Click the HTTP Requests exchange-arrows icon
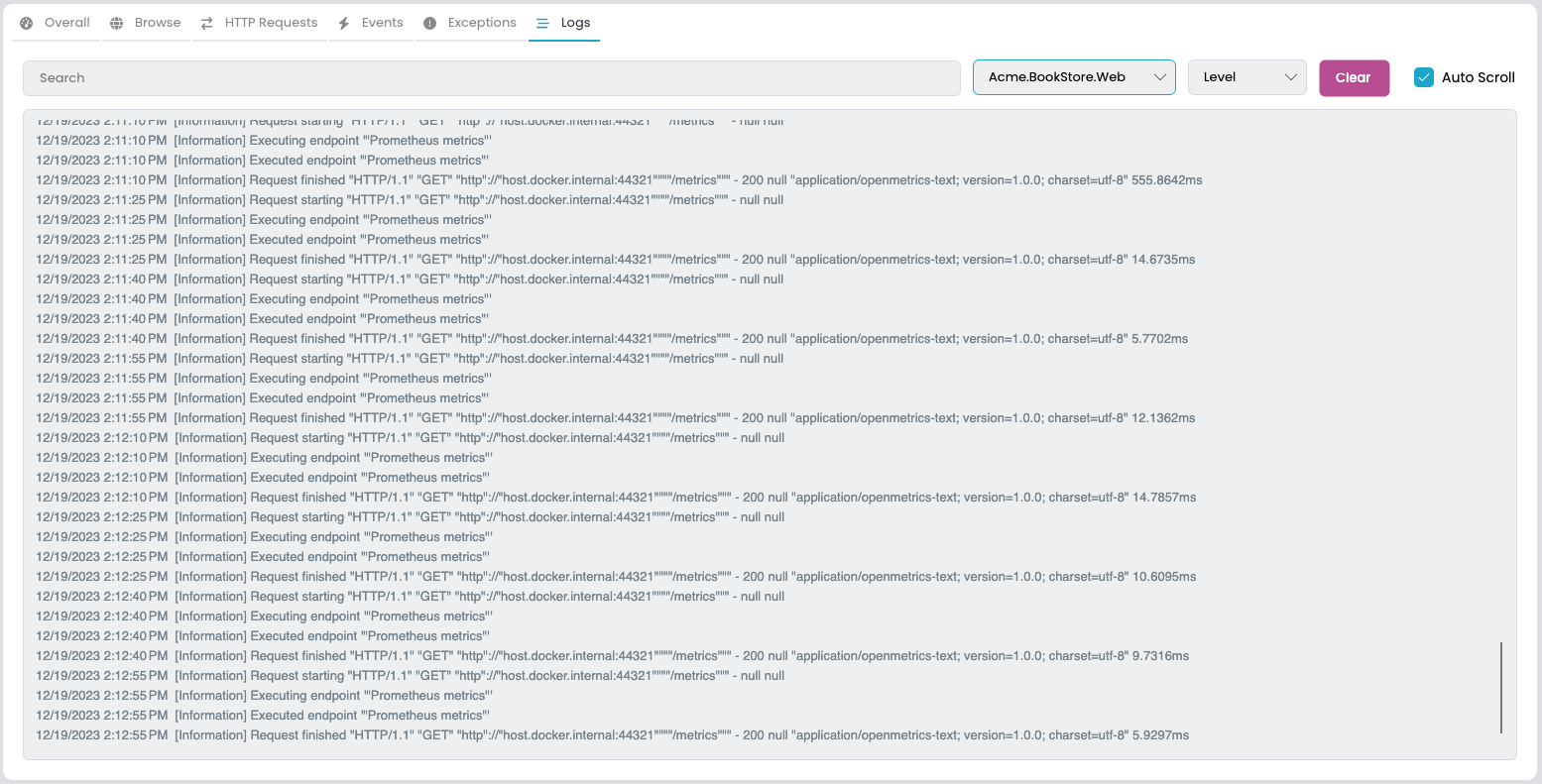Screen dimensions: 1542x784 click(x=205, y=22)
